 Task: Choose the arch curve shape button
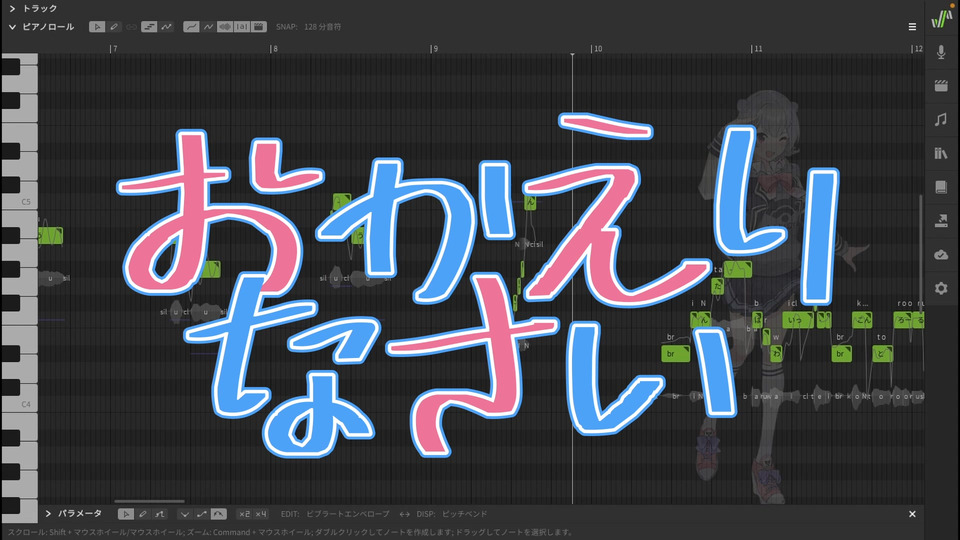tap(219, 514)
